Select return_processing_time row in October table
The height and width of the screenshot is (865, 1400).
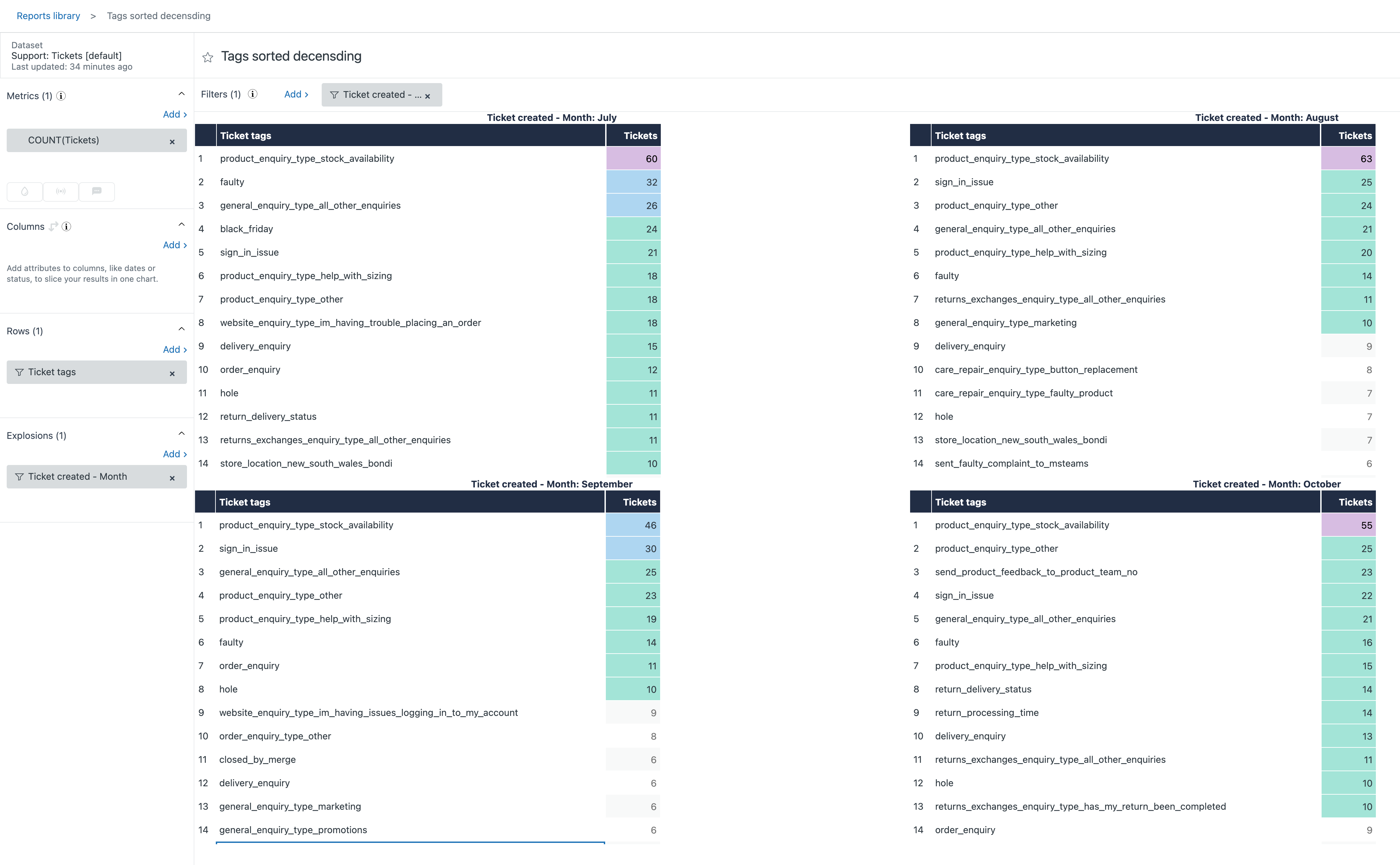coord(987,713)
